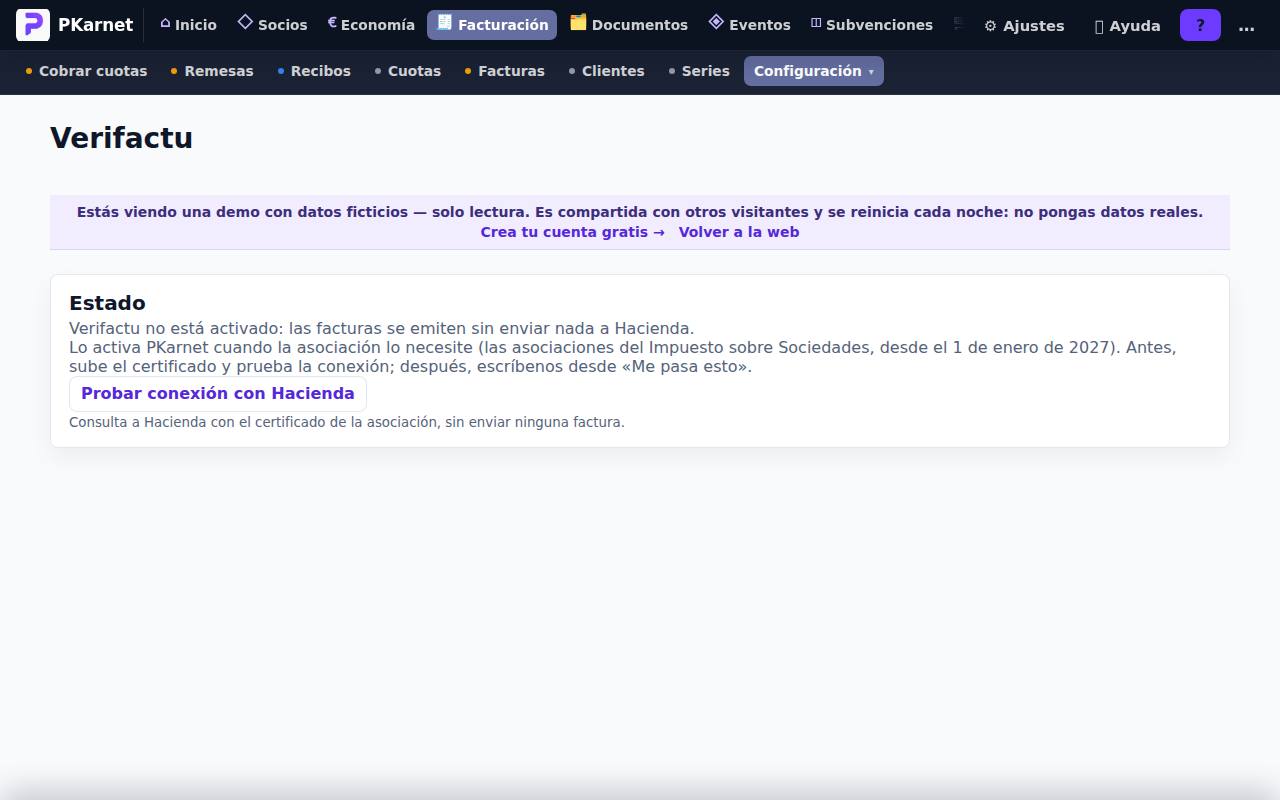The image size is (1280, 800).
Task: Follow the Volver a la web link
Action: (739, 232)
